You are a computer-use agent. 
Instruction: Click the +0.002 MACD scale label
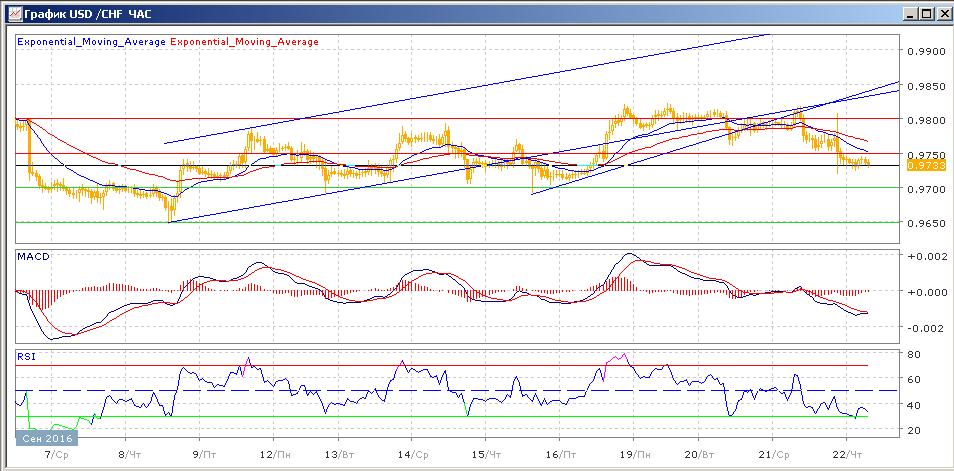(925, 257)
